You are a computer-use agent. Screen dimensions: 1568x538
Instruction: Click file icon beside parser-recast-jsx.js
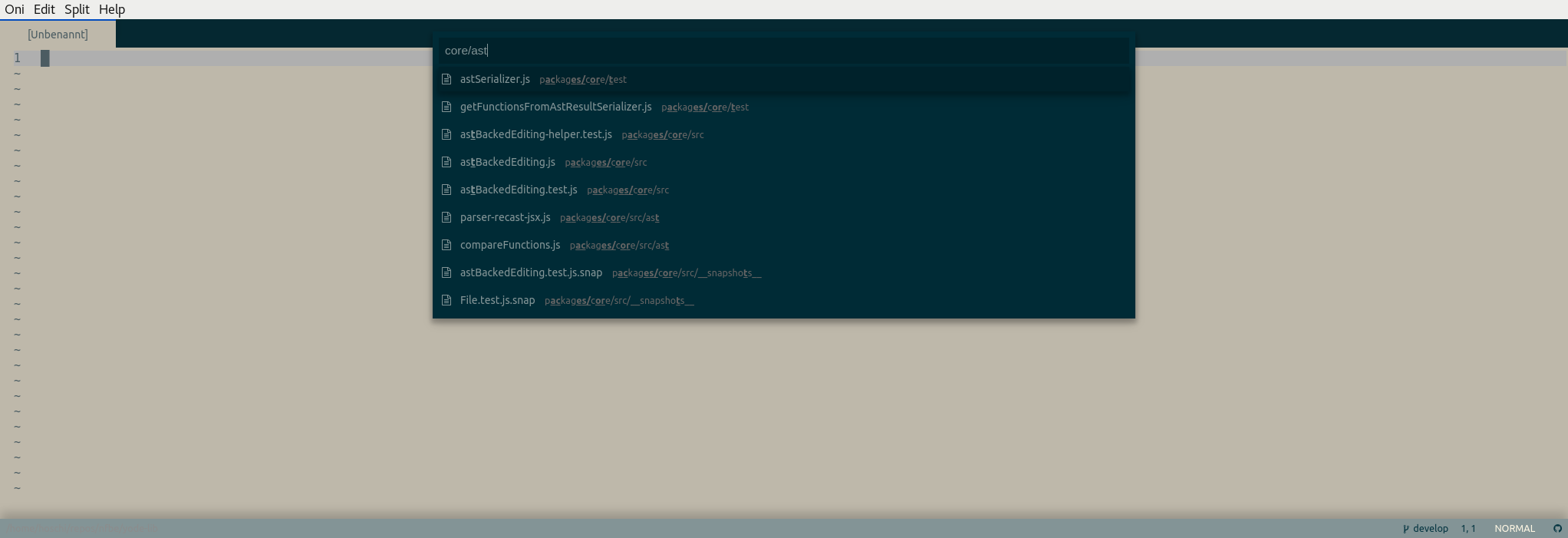coord(446,217)
